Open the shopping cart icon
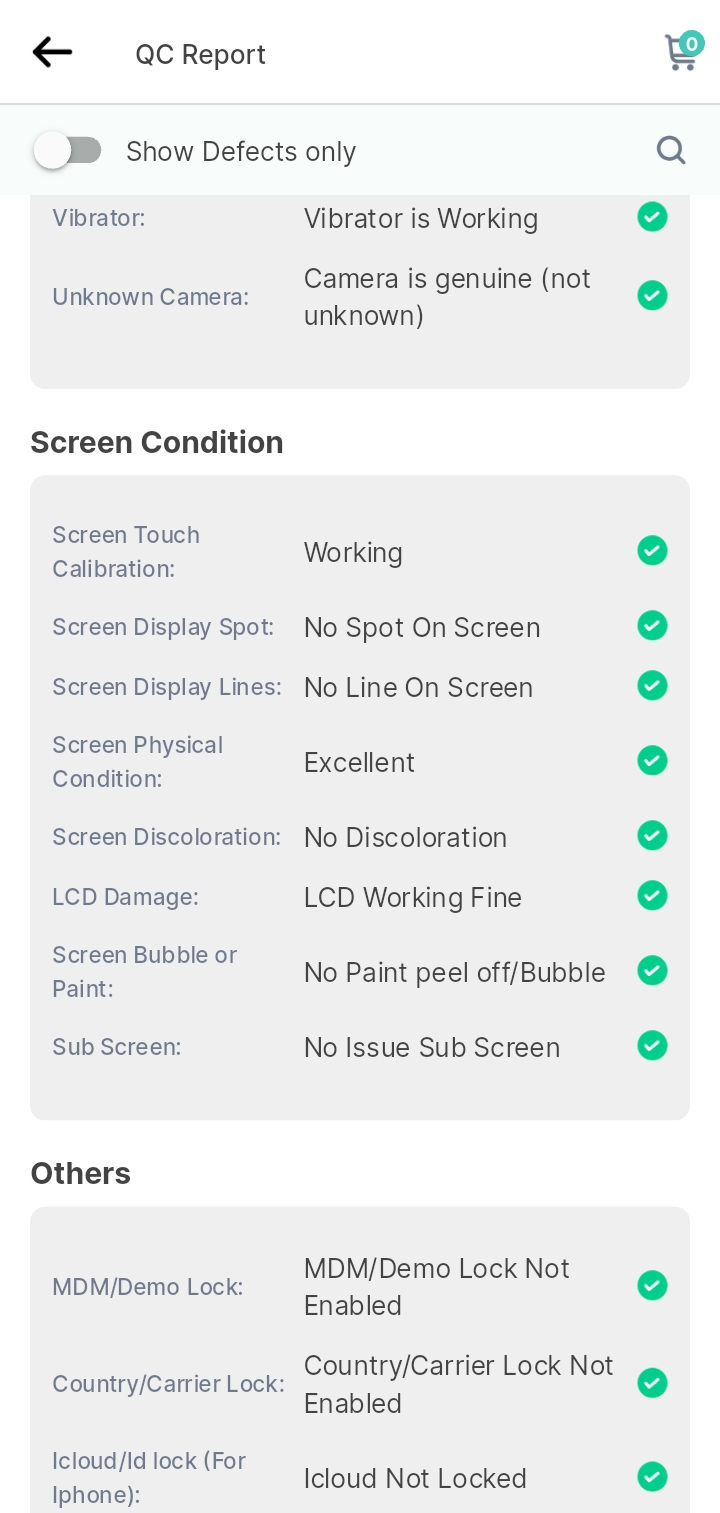 tap(683, 51)
